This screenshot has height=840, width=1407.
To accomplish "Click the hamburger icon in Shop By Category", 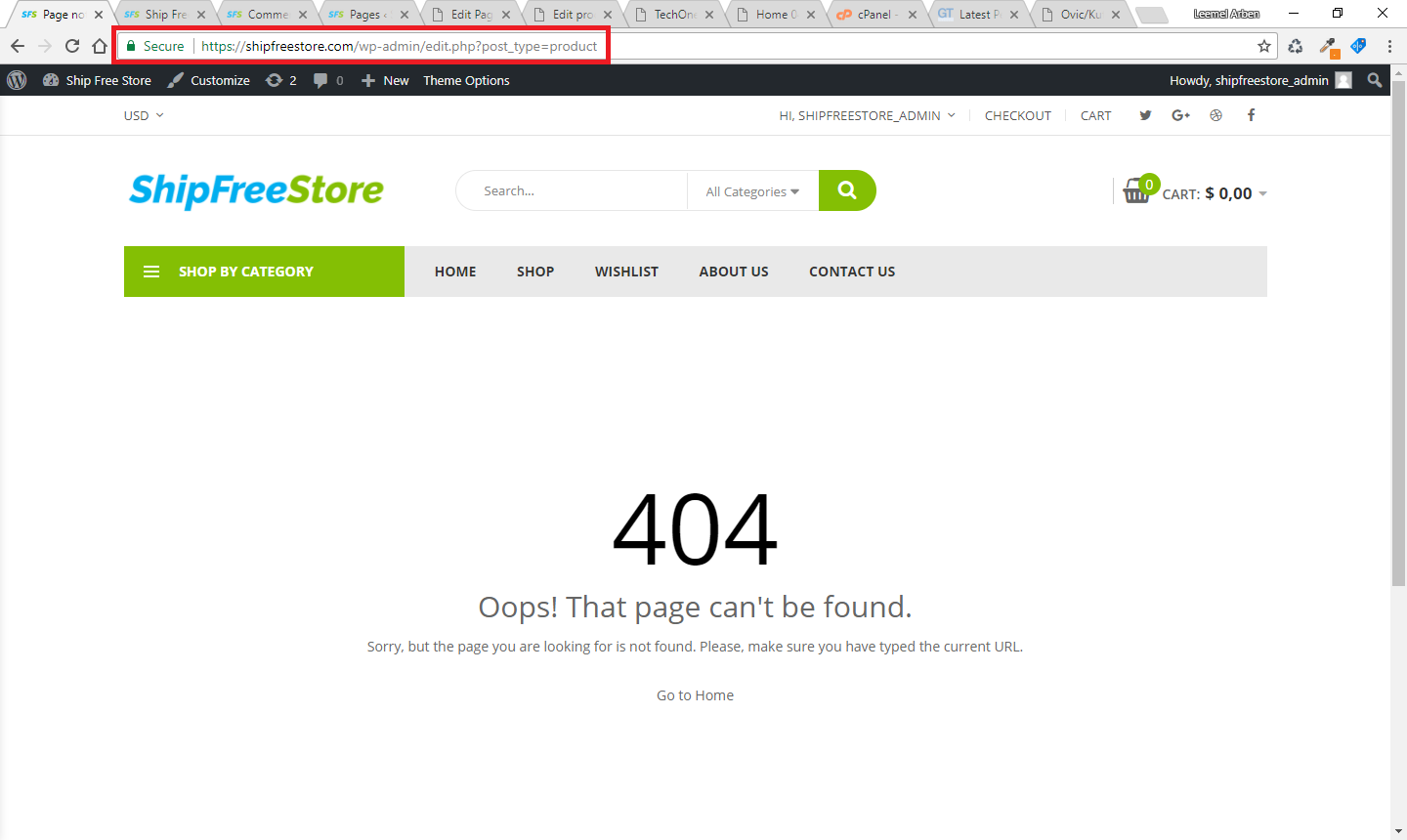I will (x=151, y=272).
